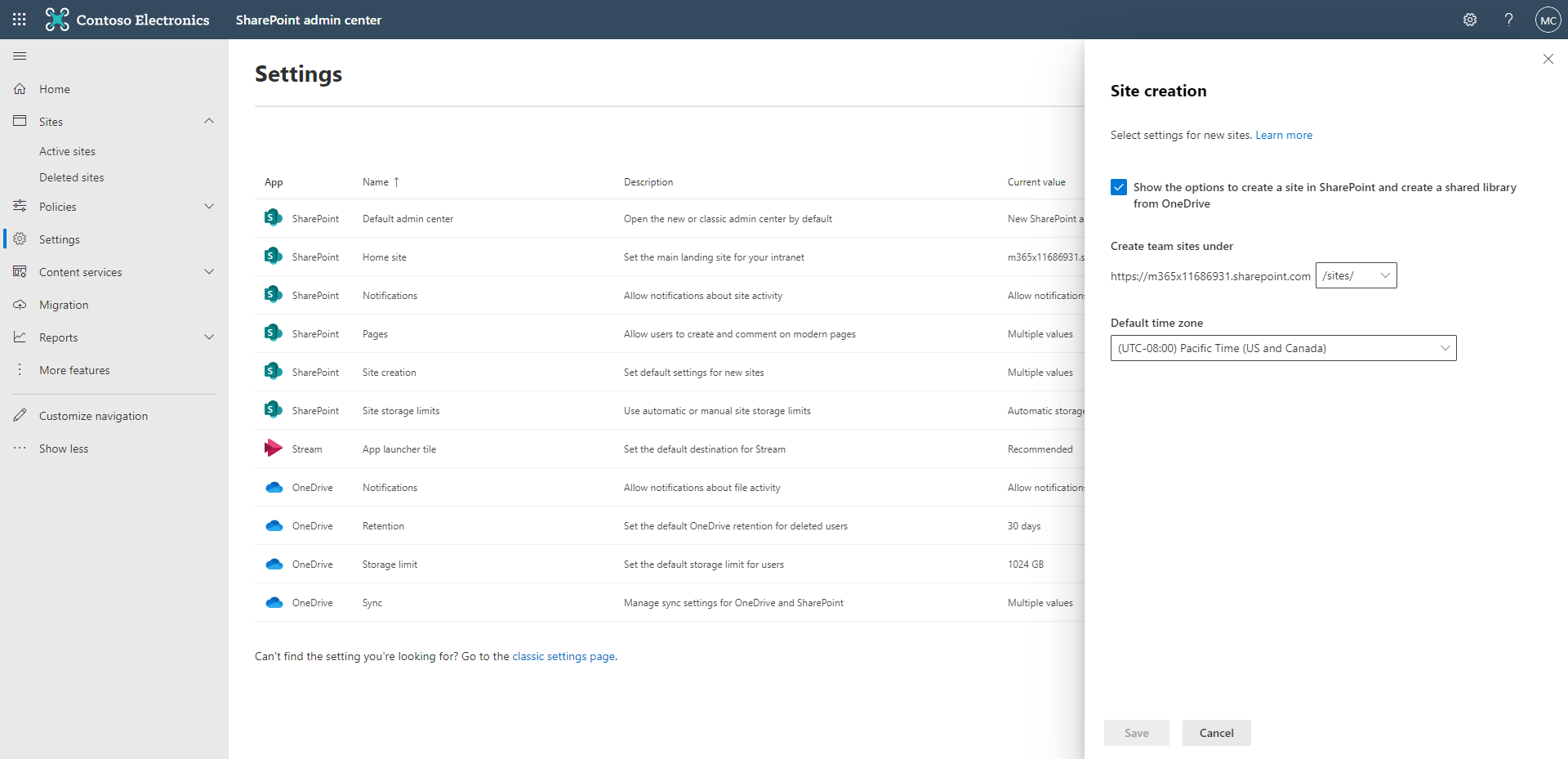Click SharePoint icon in Pages row
Image resolution: width=1568 pixels, height=759 pixels.
pyautogui.click(x=274, y=333)
